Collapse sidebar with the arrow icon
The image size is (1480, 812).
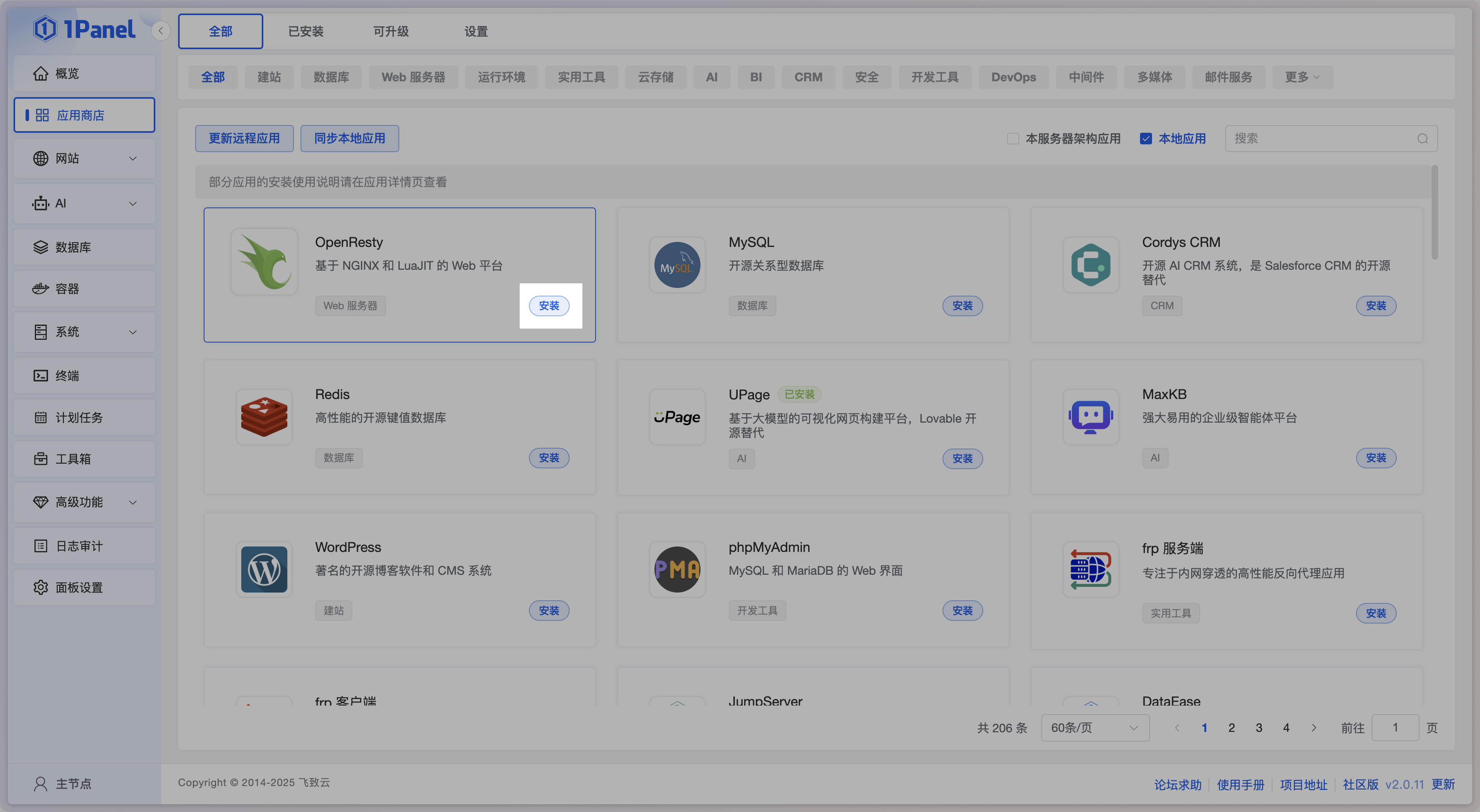(x=161, y=31)
